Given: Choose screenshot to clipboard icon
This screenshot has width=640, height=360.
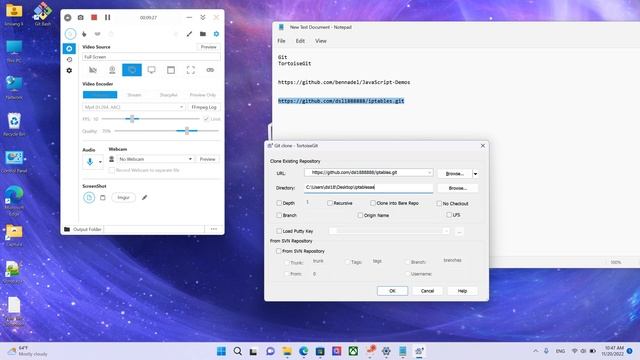Looking at the screenshot, I should [x=103, y=198].
